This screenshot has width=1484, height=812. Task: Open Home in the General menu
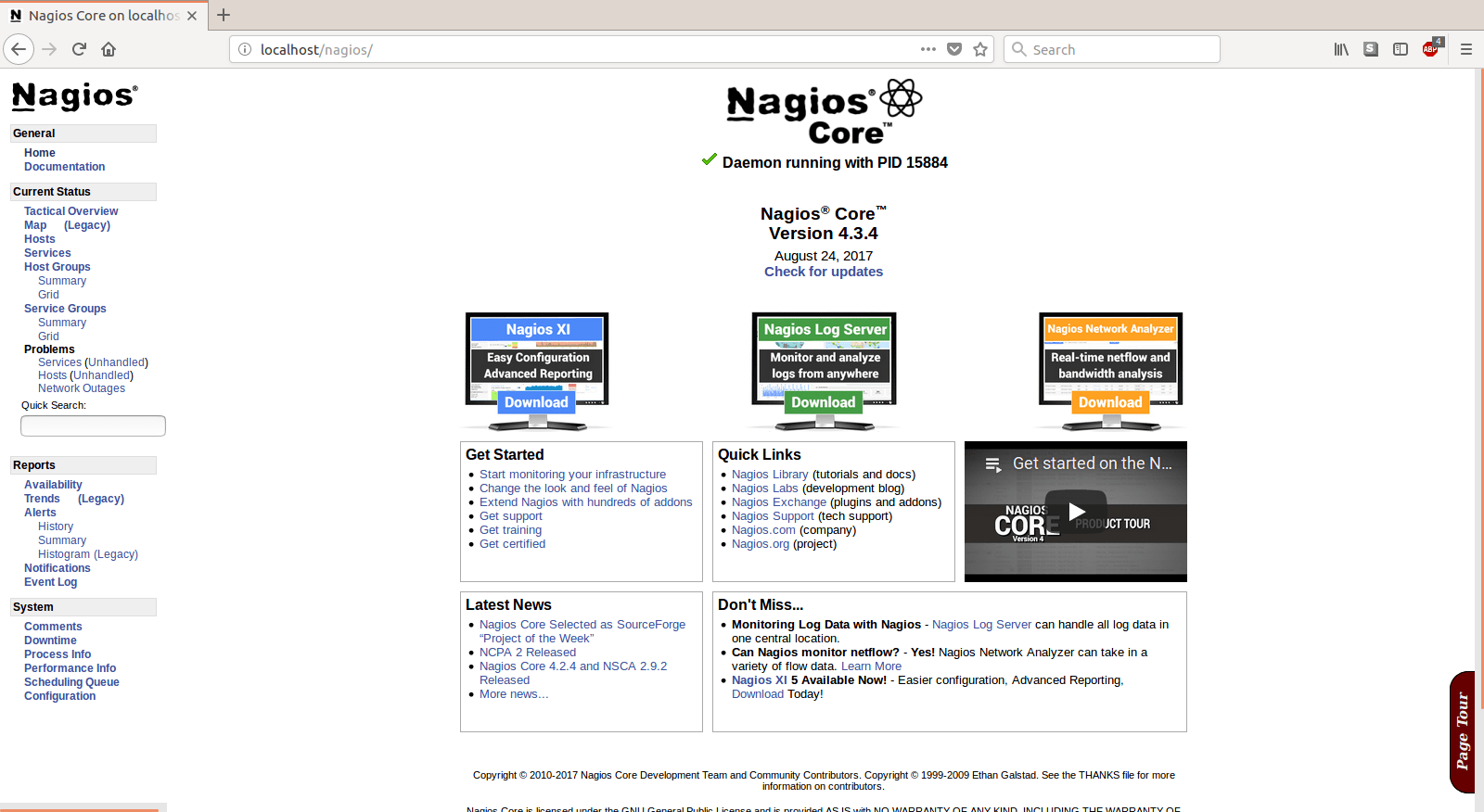[40, 153]
